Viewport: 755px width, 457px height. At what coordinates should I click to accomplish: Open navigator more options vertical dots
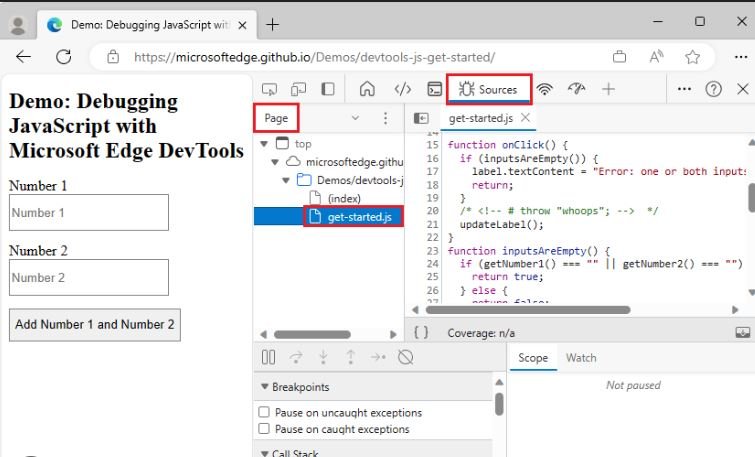coord(385,118)
